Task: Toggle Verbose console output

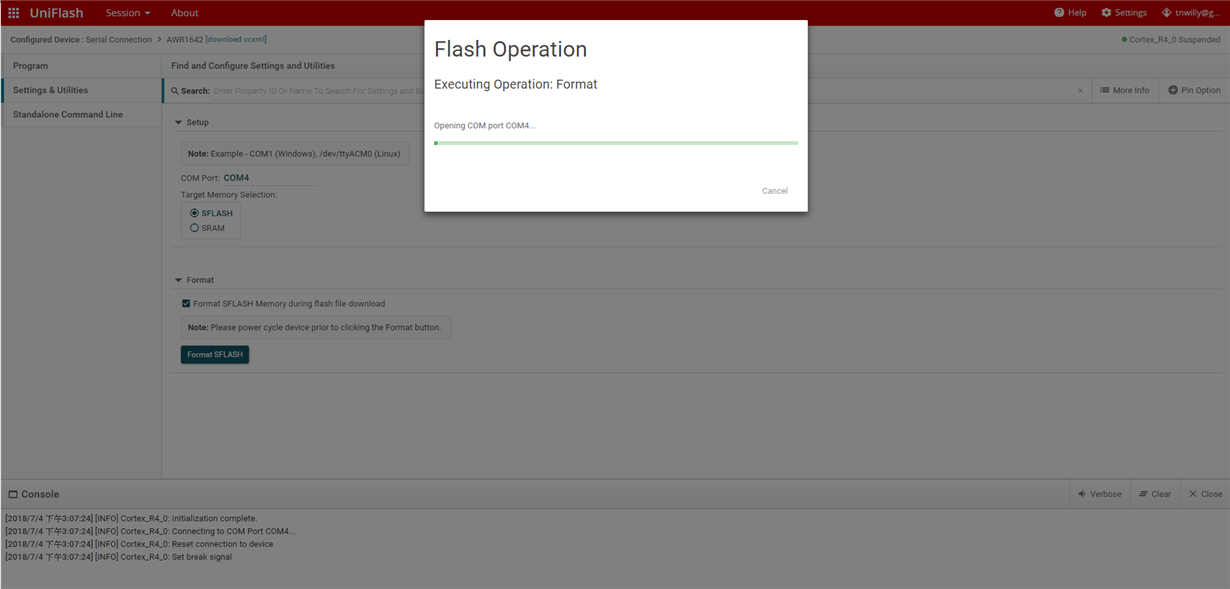Action: coord(1099,494)
